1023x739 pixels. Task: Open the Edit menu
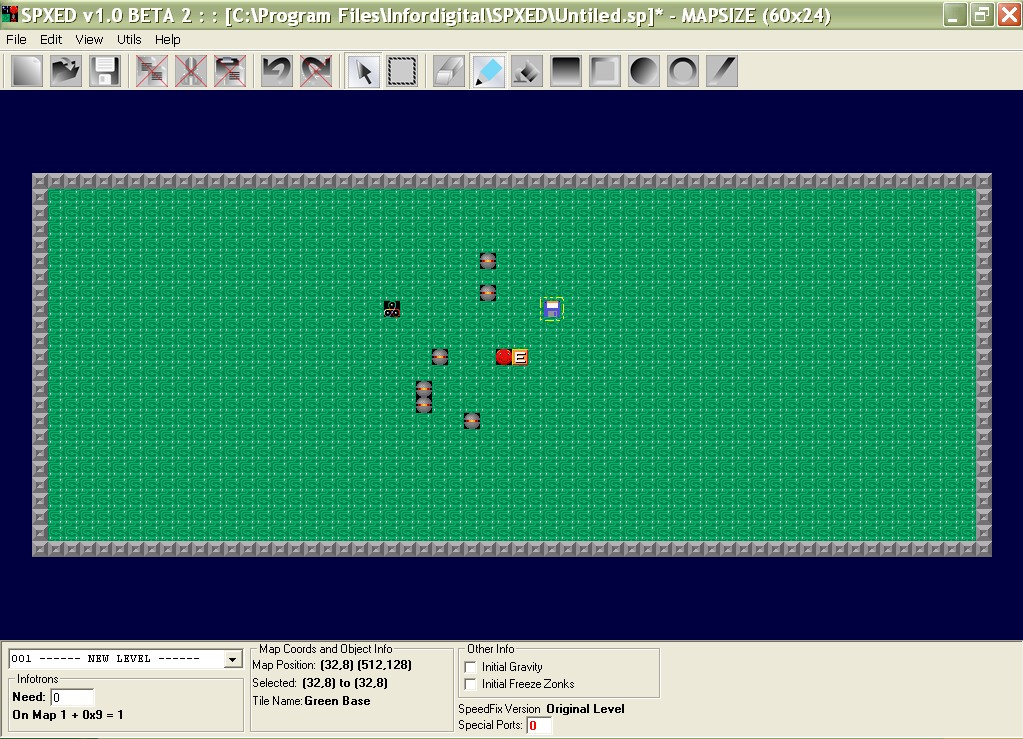[51, 40]
